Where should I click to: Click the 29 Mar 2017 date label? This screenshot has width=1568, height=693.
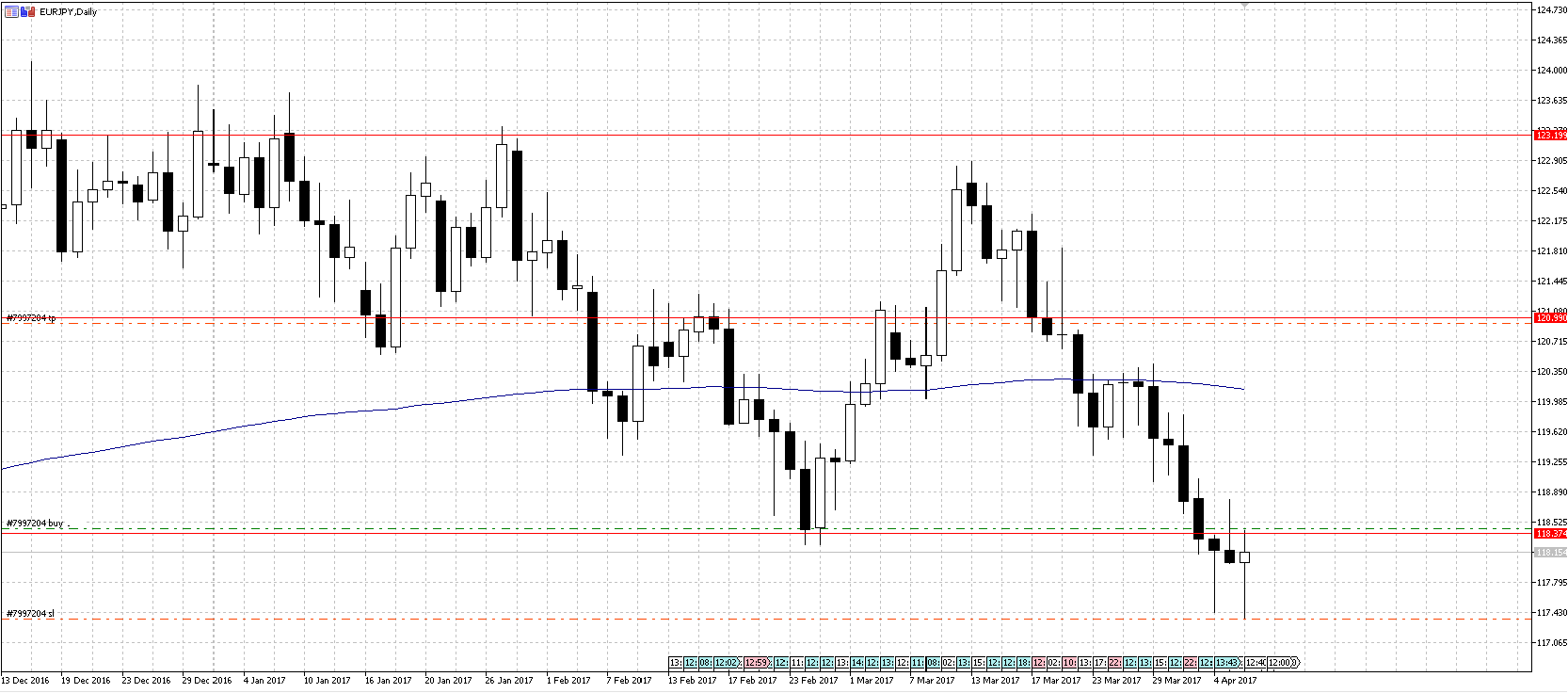[1176, 680]
